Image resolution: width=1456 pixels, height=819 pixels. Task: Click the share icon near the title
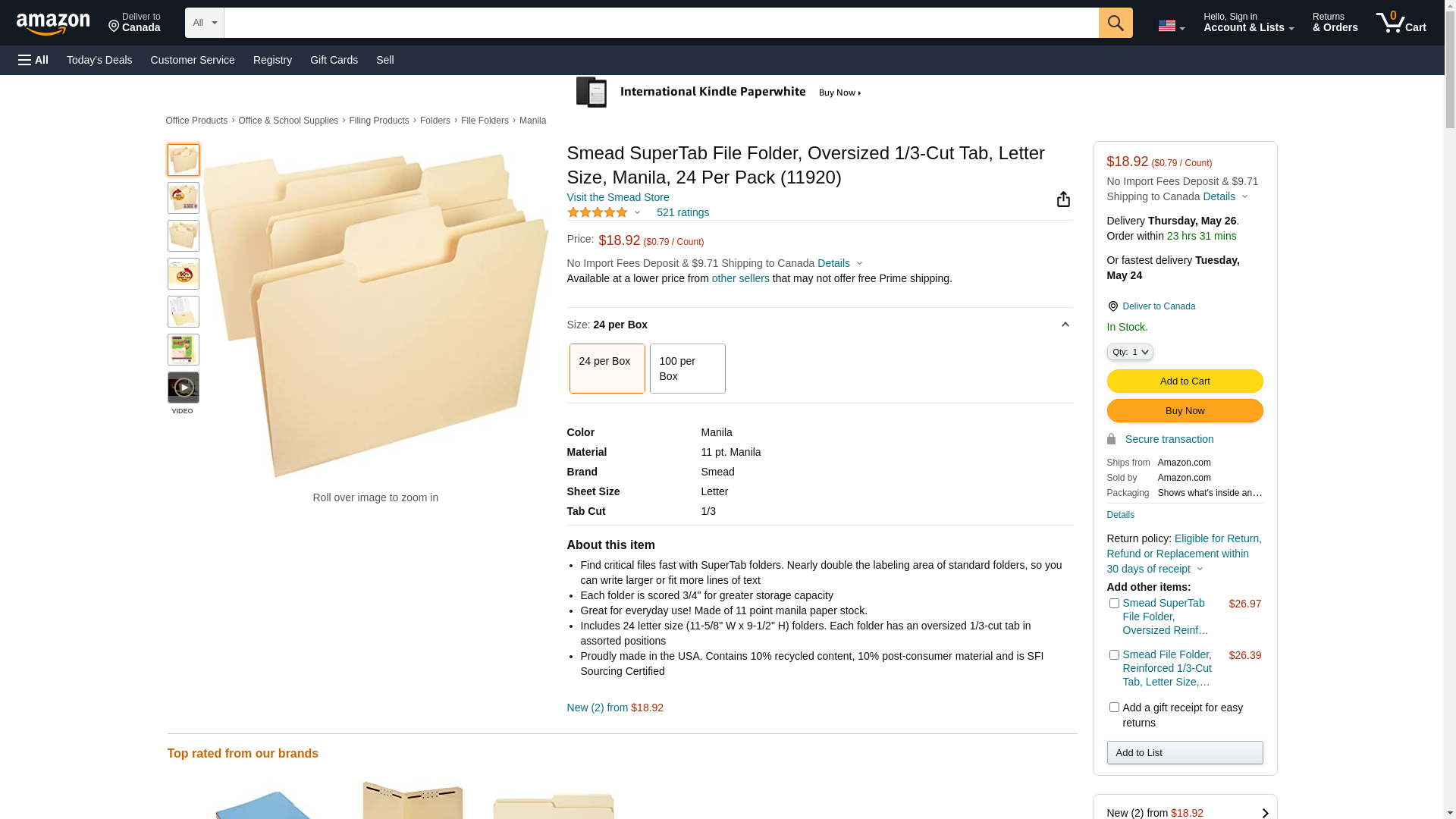tap(1063, 199)
